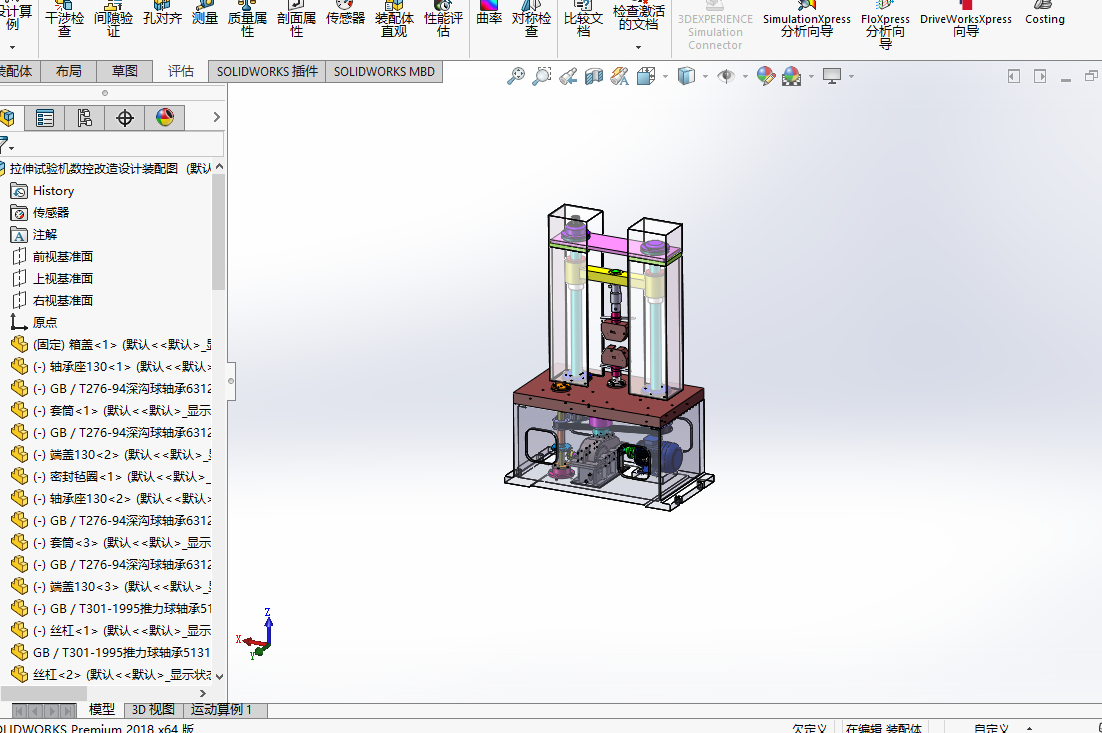Click the Zoom to Fit magnifier icon

click(x=515, y=76)
